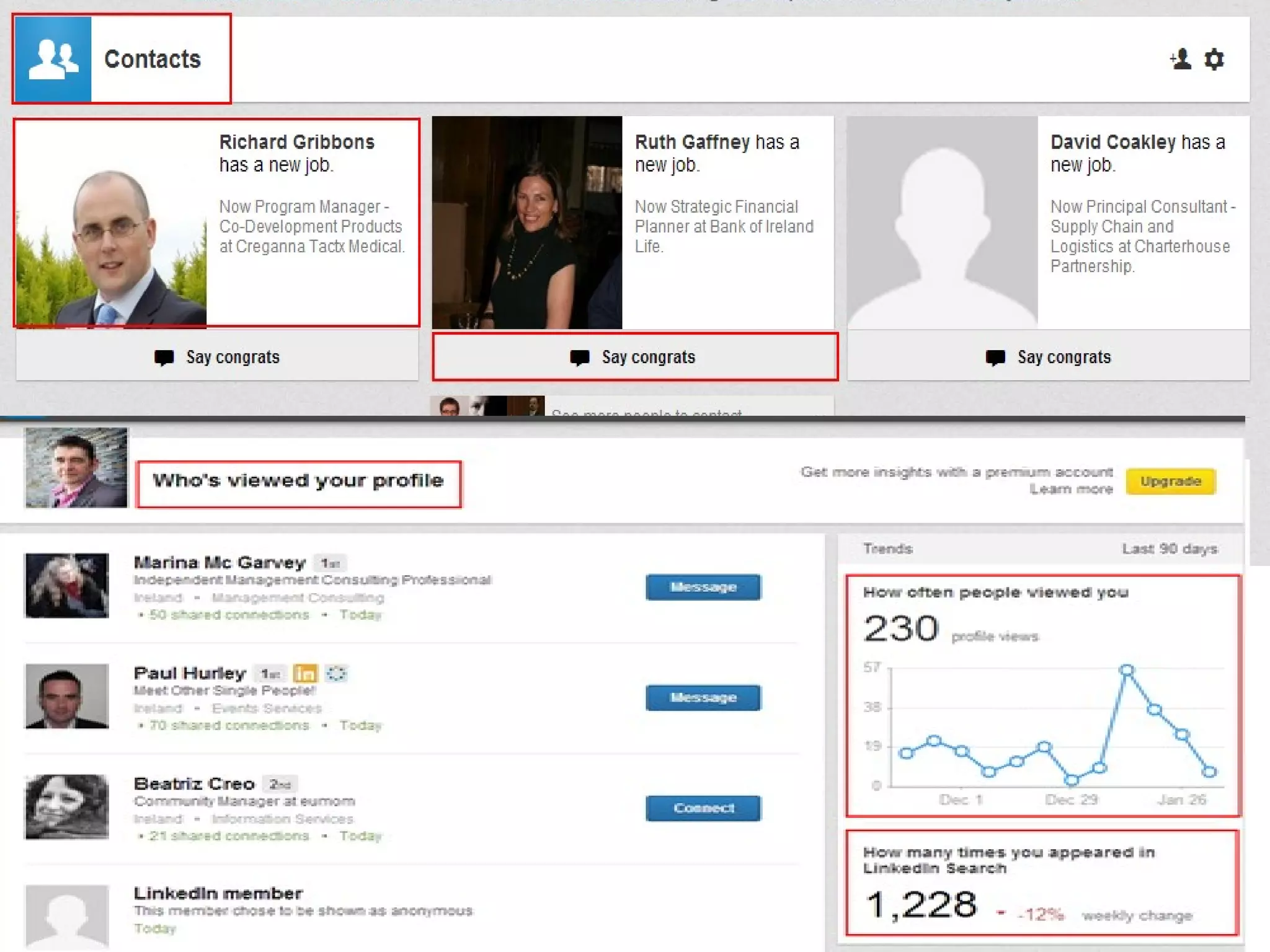The width and height of the screenshot is (1270, 952).
Task: Click the add contact icon
Action: (1180, 59)
